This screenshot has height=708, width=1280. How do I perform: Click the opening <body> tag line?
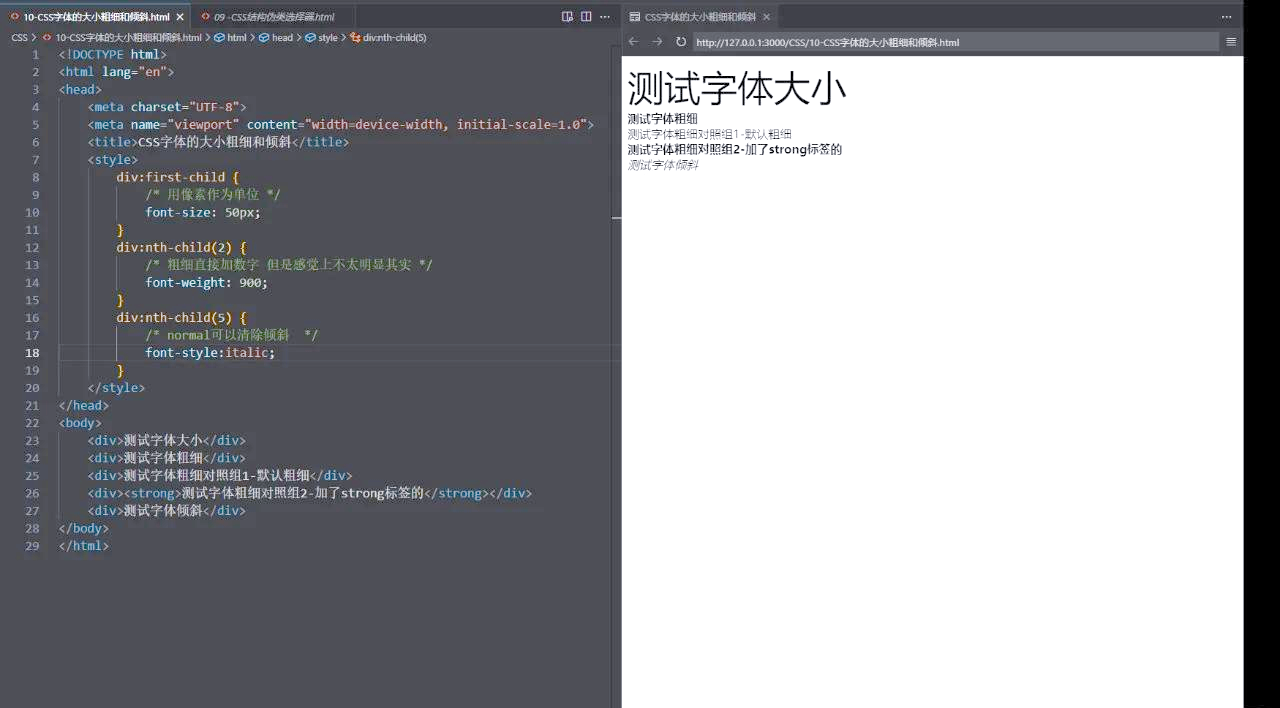(x=80, y=423)
